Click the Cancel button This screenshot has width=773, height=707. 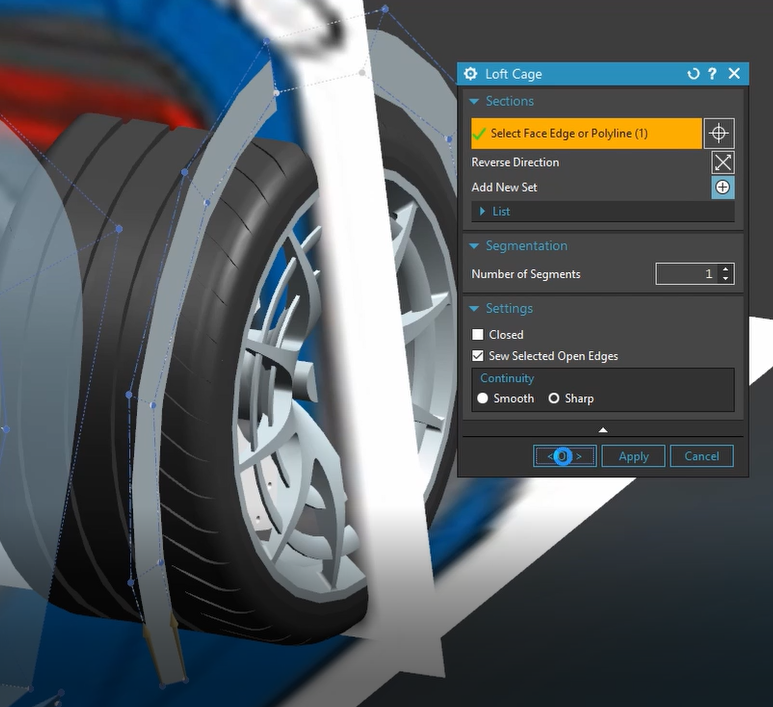pyautogui.click(x=702, y=456)
